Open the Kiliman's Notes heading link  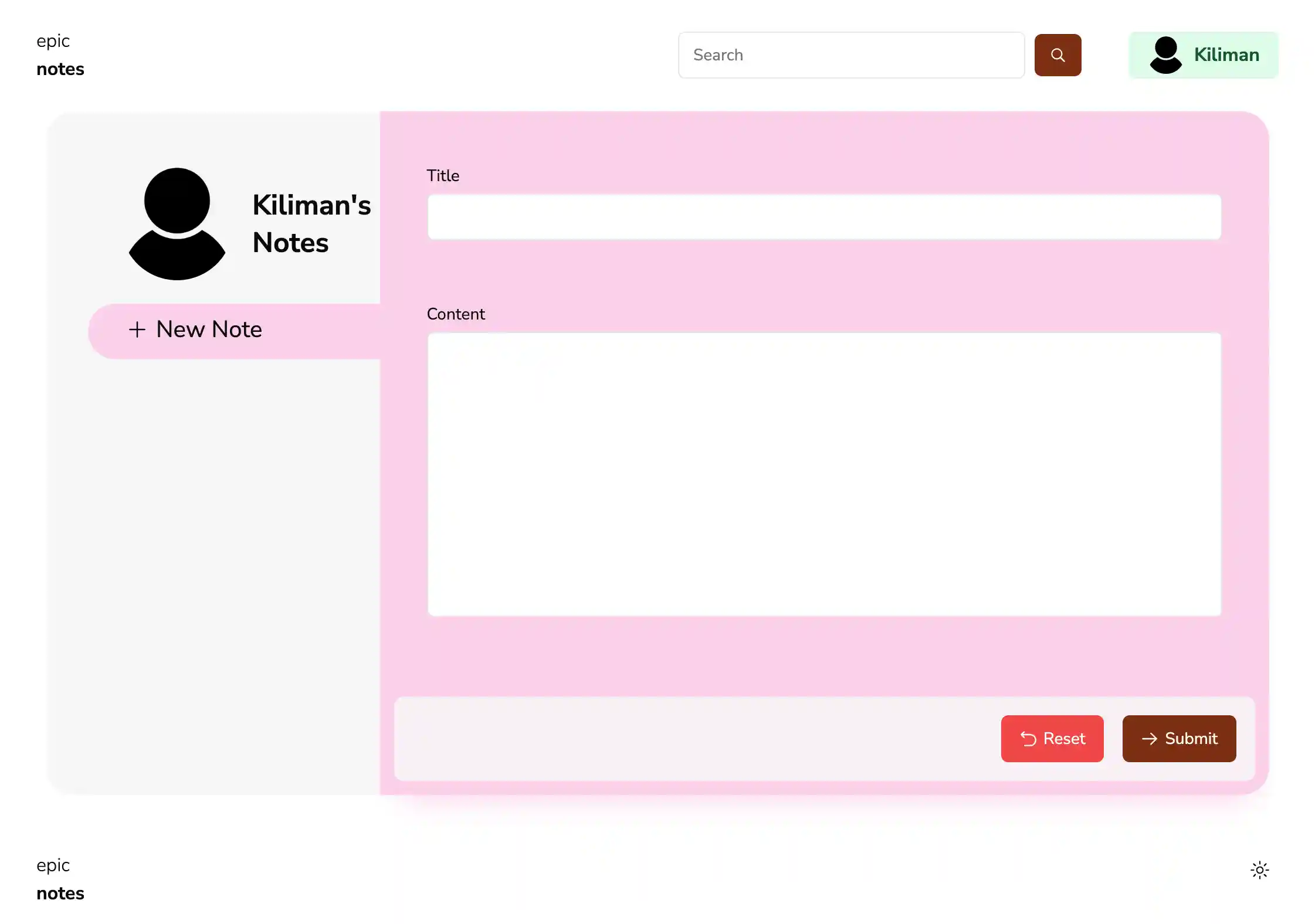(x=311, y=224)
